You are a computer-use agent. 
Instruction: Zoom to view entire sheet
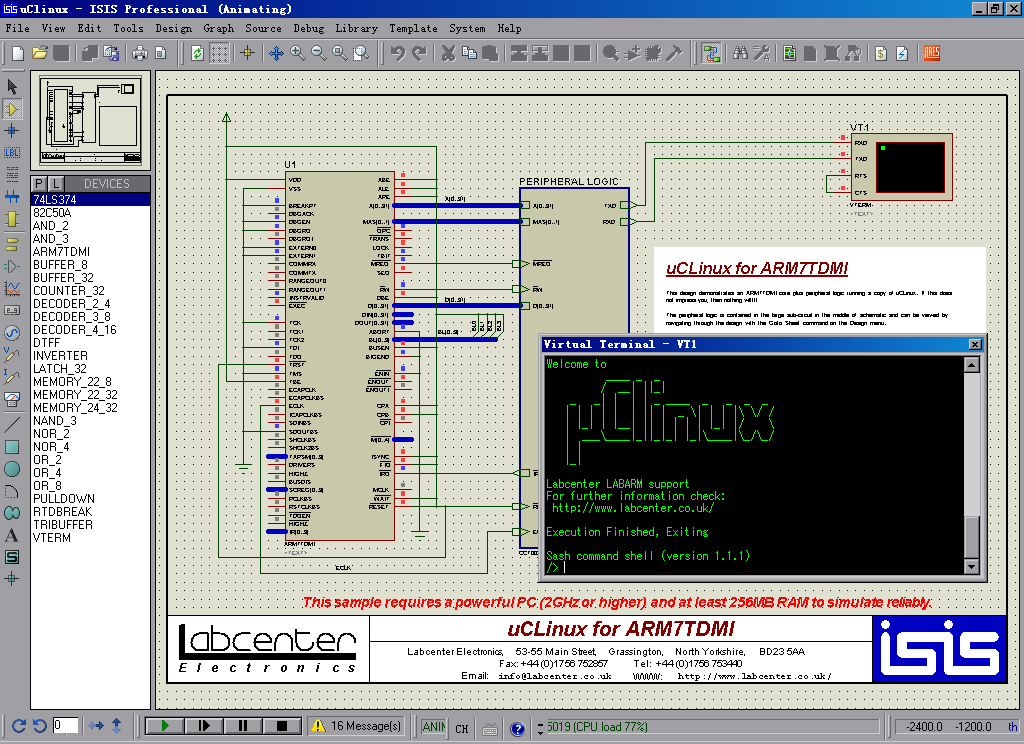pyautogui.click(x=340, y=54)
